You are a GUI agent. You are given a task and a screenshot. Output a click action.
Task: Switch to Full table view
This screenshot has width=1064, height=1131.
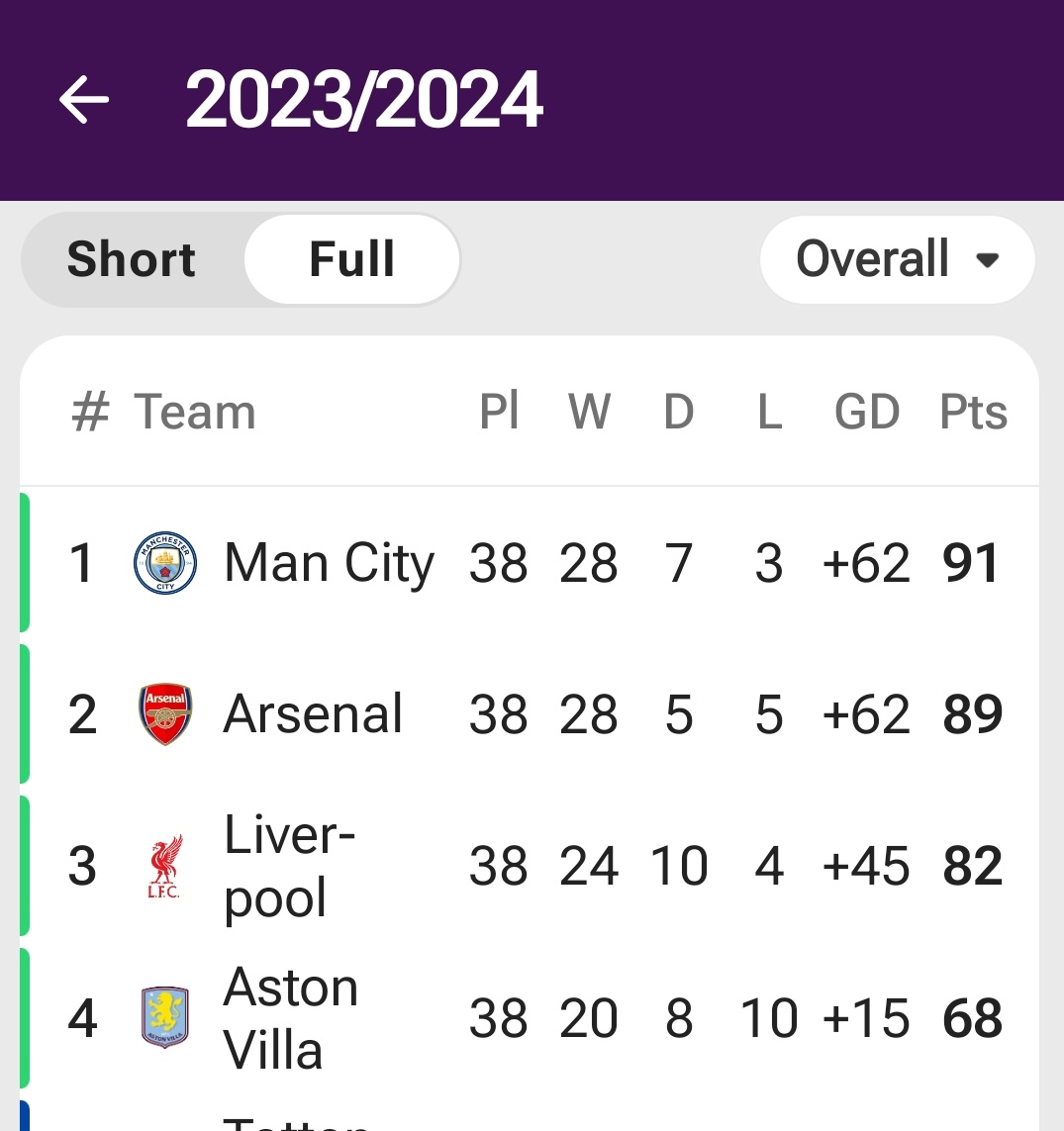pos(352,259)
